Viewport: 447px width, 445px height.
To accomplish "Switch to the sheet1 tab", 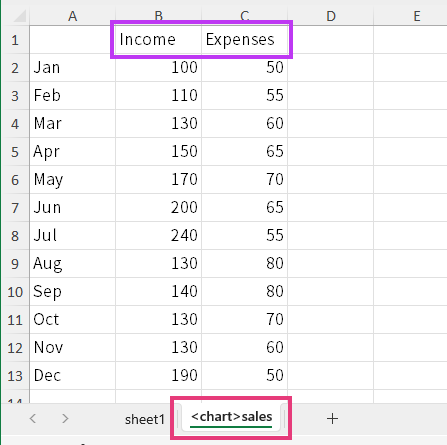I will click(x=145, y=419).
